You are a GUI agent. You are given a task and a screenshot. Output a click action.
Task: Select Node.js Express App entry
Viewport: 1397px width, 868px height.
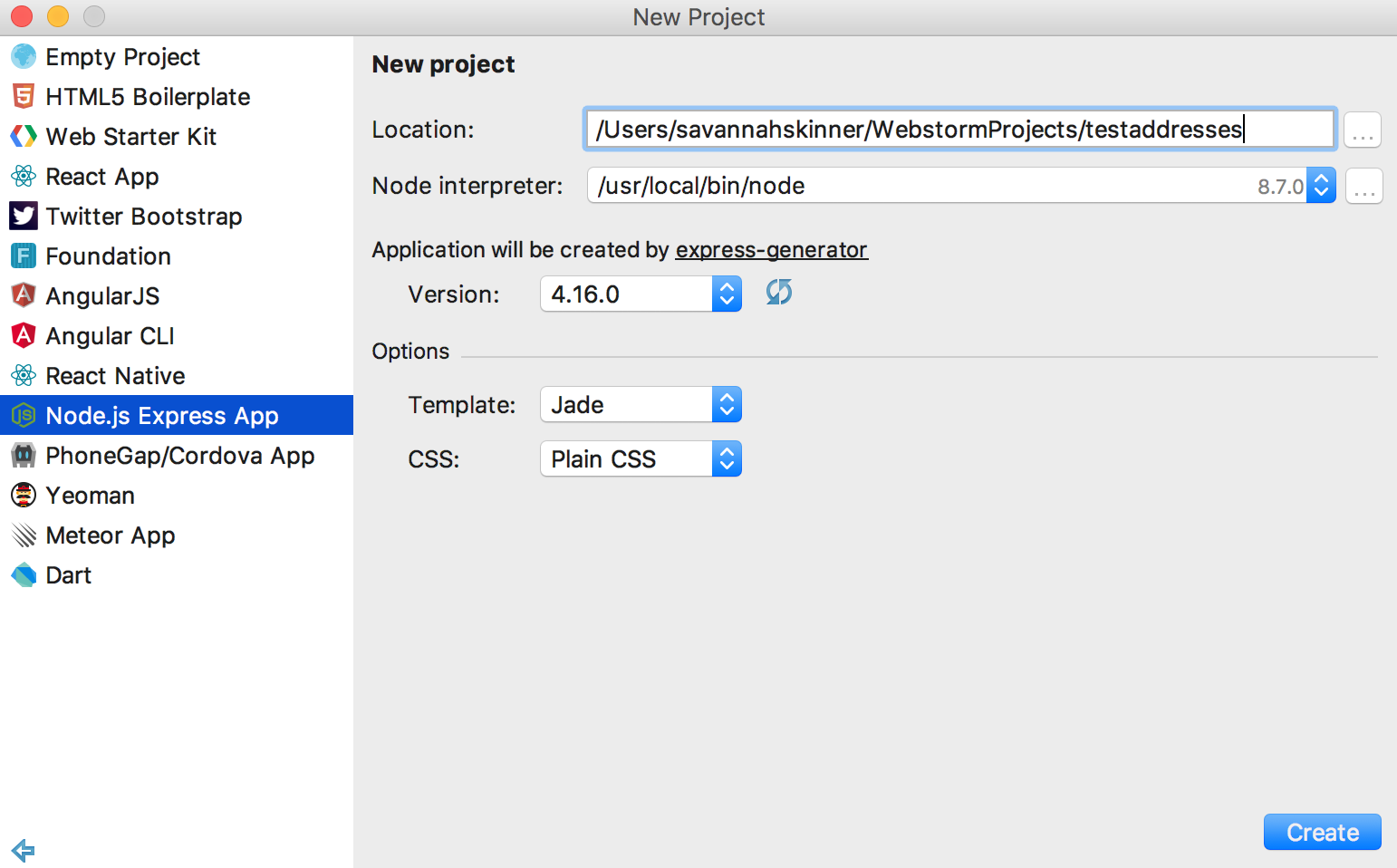pyautogui.click(x=177, y=416)
